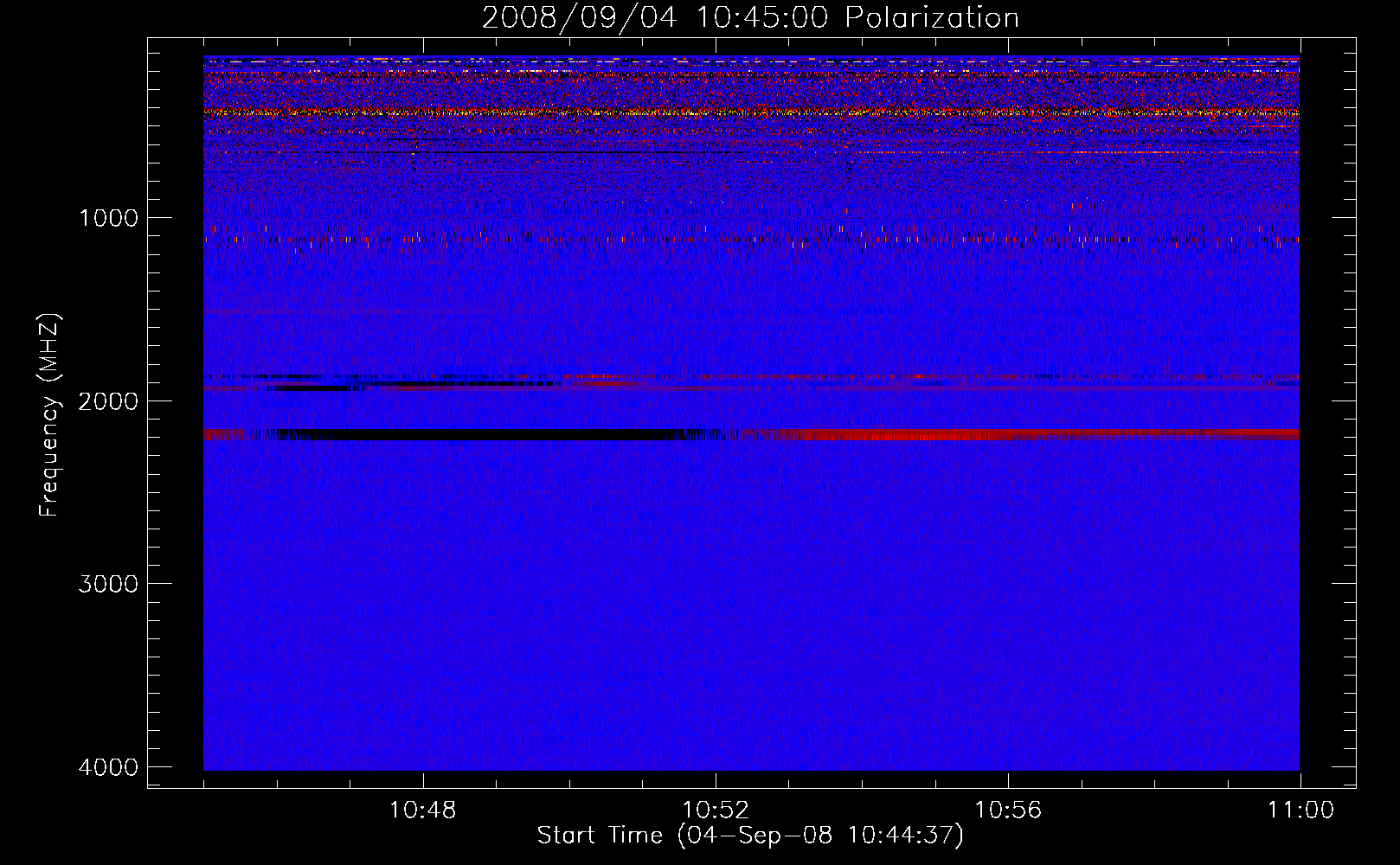Click the 'Frequency (MHZ)' vertical axis label

point(48,415)
